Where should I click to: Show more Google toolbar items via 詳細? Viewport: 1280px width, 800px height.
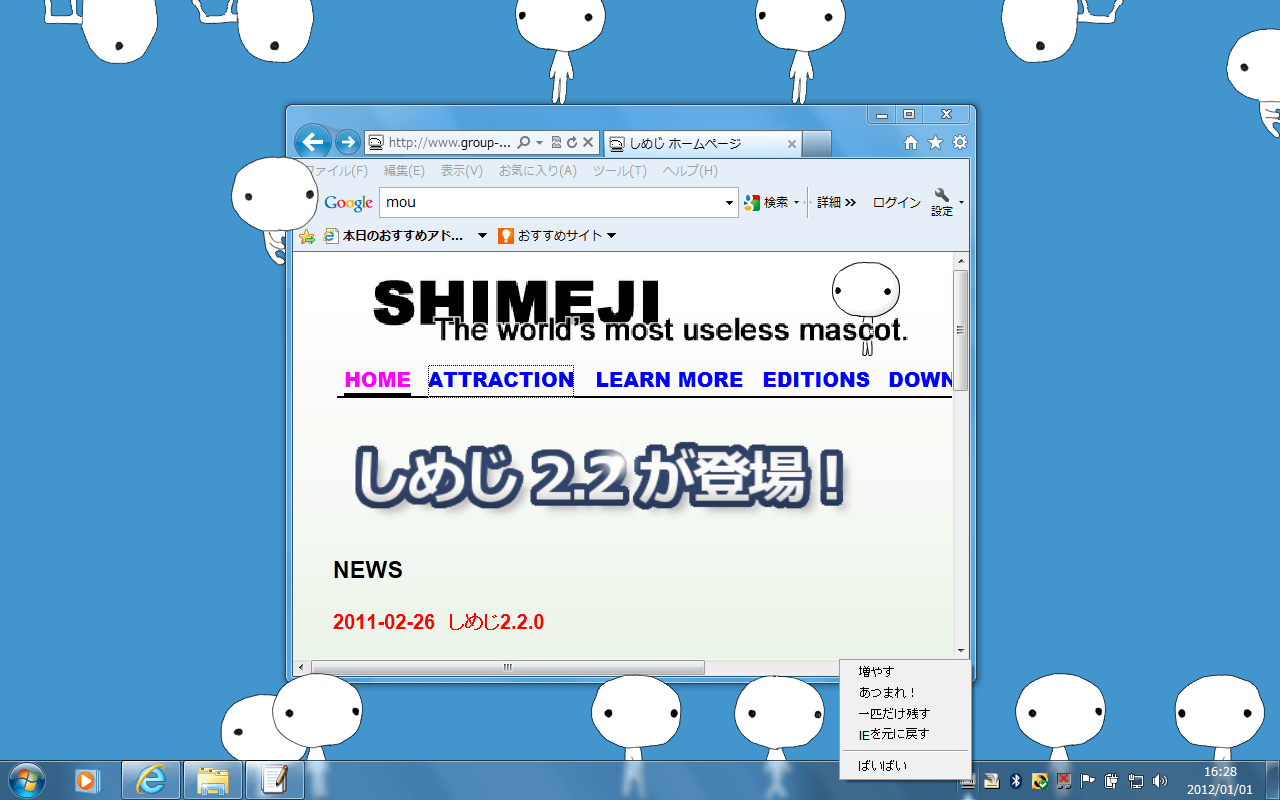pyautogui.click(x=837, y=202)
